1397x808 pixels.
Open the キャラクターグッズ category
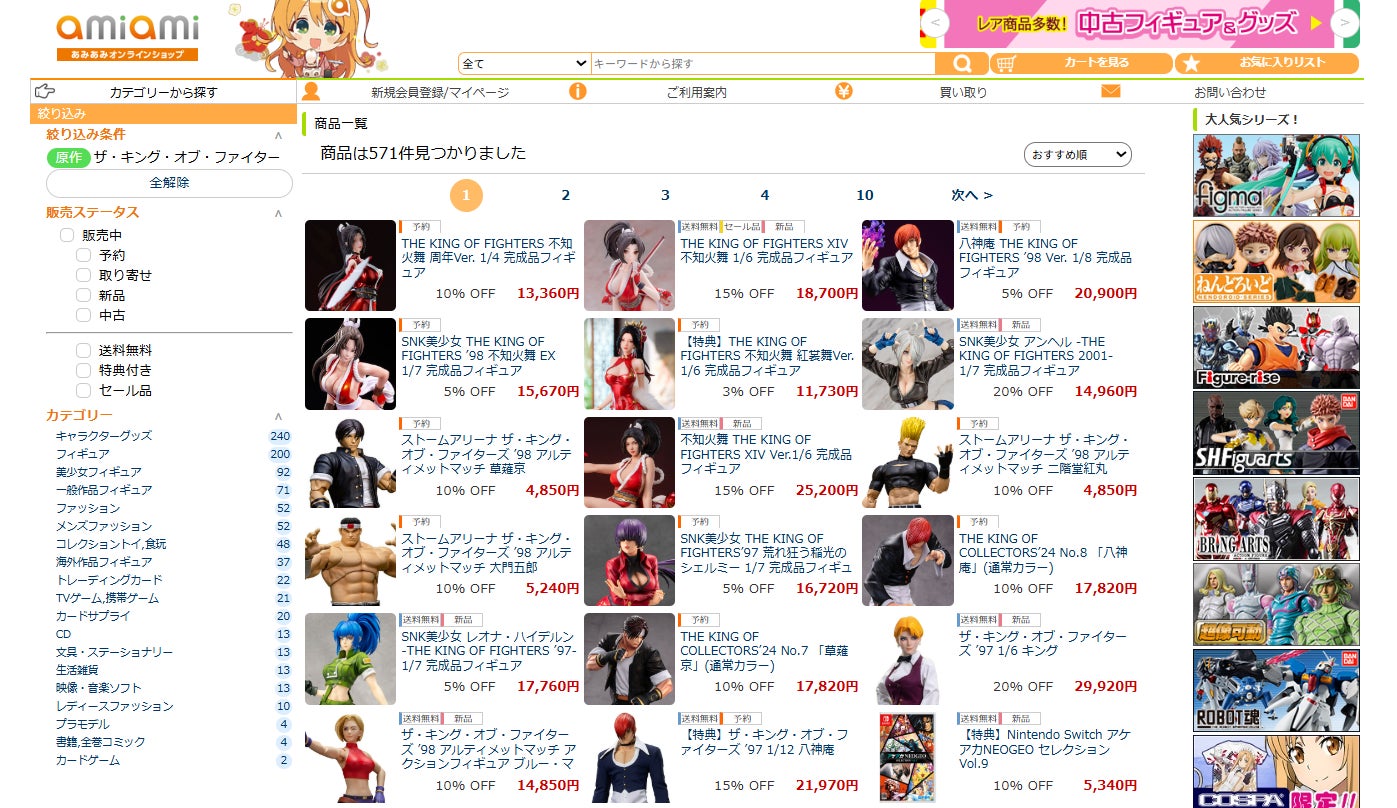[104, 436]
